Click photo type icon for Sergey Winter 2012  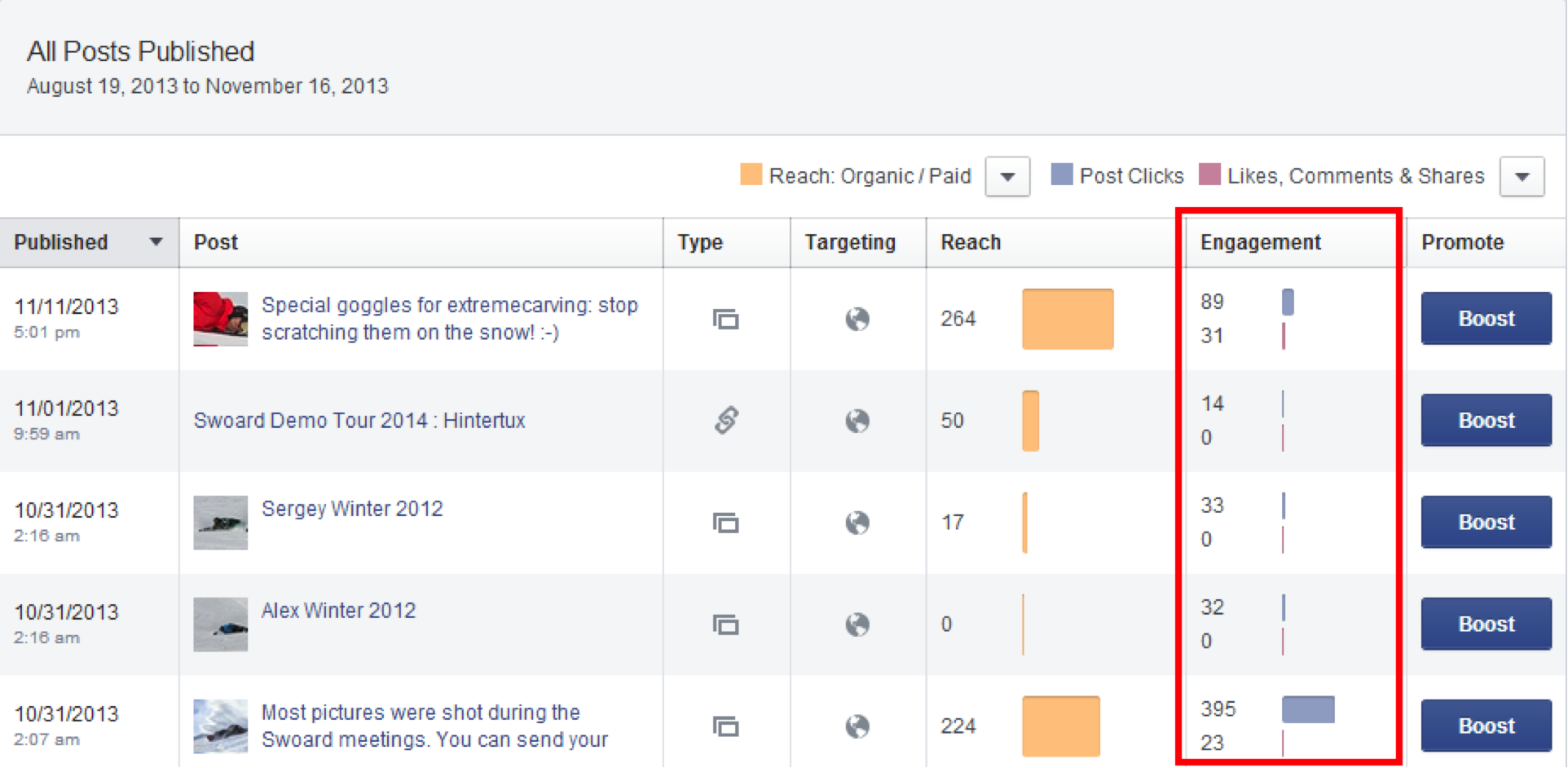pyautogui.click(x=725, y=523)
